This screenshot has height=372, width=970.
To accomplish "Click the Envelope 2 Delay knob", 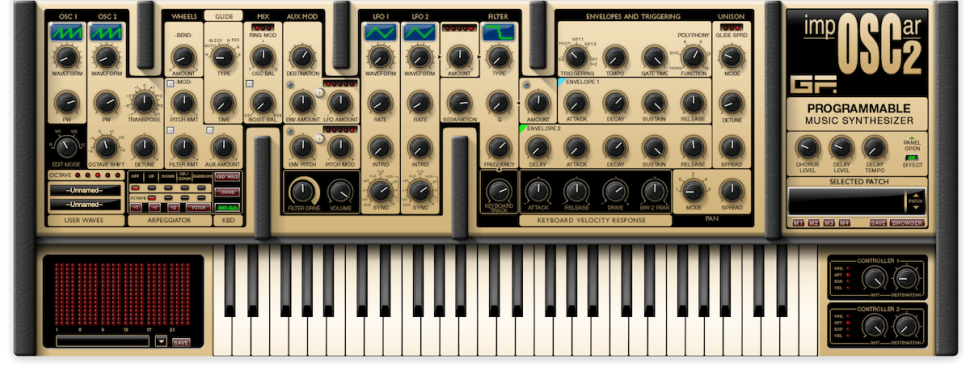I will tap(538, 147).
